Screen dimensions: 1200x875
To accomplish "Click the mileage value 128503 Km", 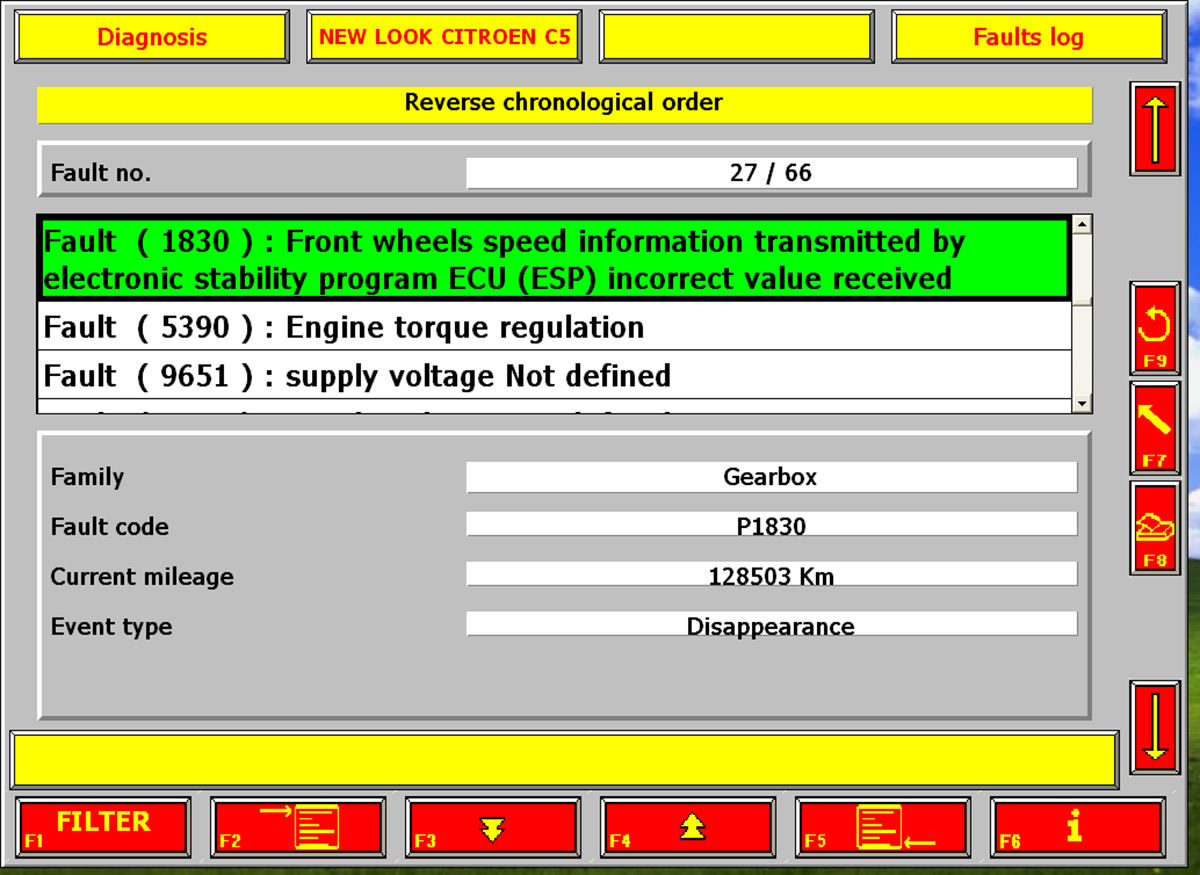I will (771, 575).
